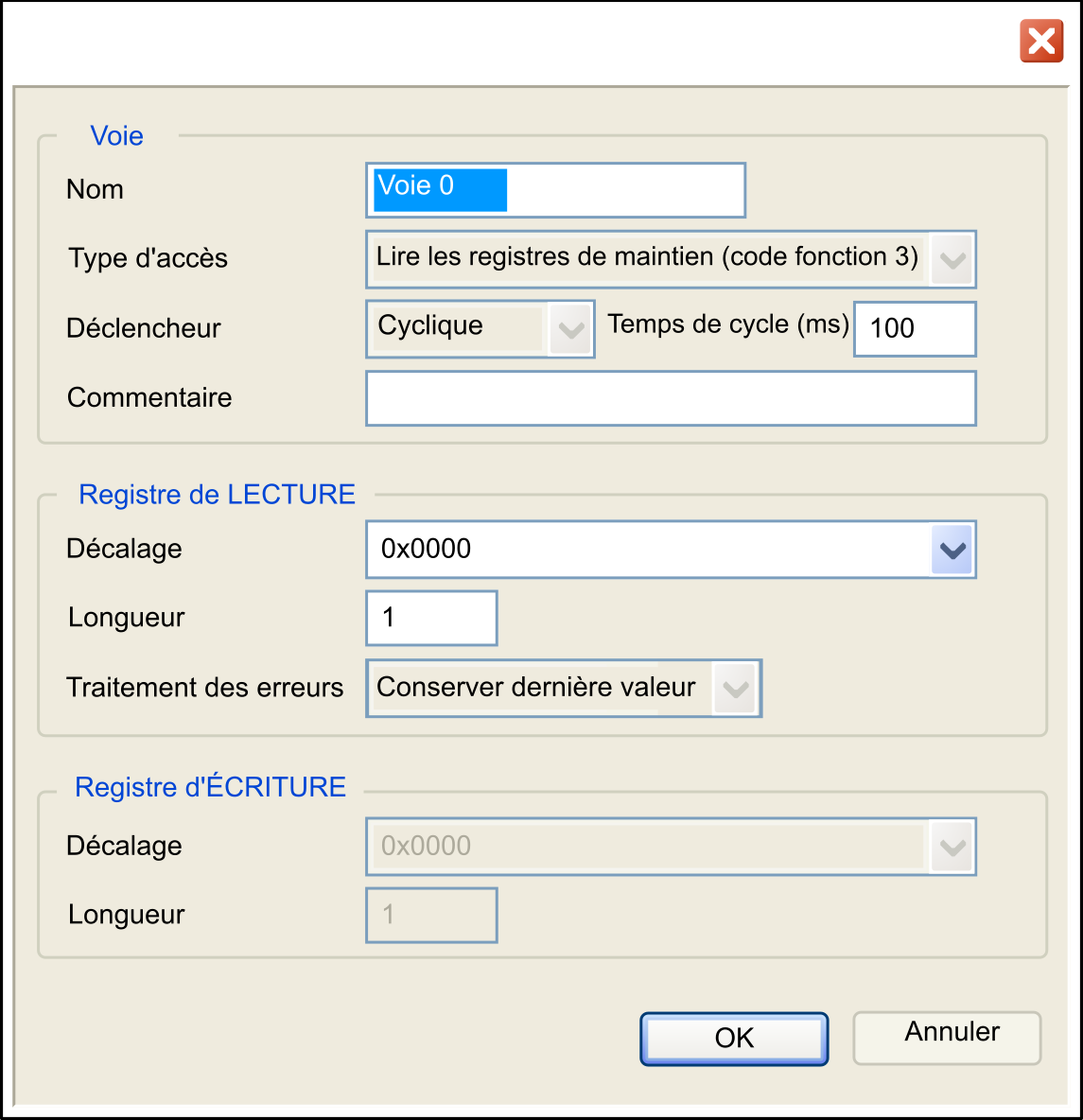Open the LECTURE Décalage dropdown arrow
This screenshot has height=1120, width=1083.
[952, 550]
